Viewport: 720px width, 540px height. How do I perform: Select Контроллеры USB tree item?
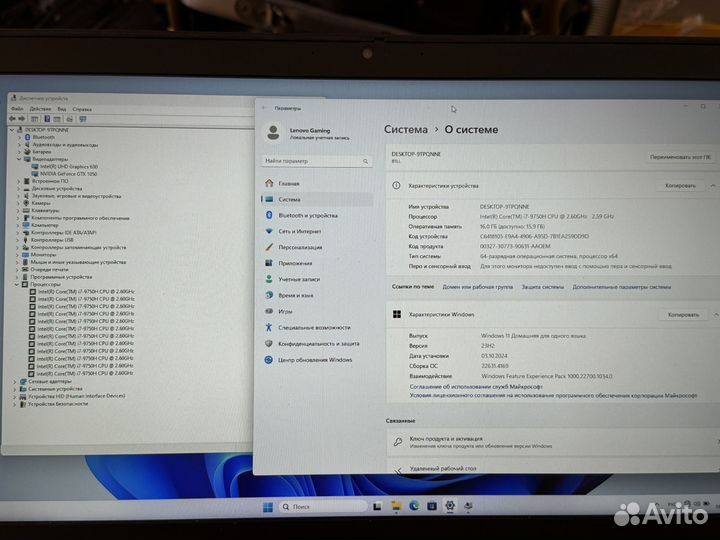pos(52,240)
